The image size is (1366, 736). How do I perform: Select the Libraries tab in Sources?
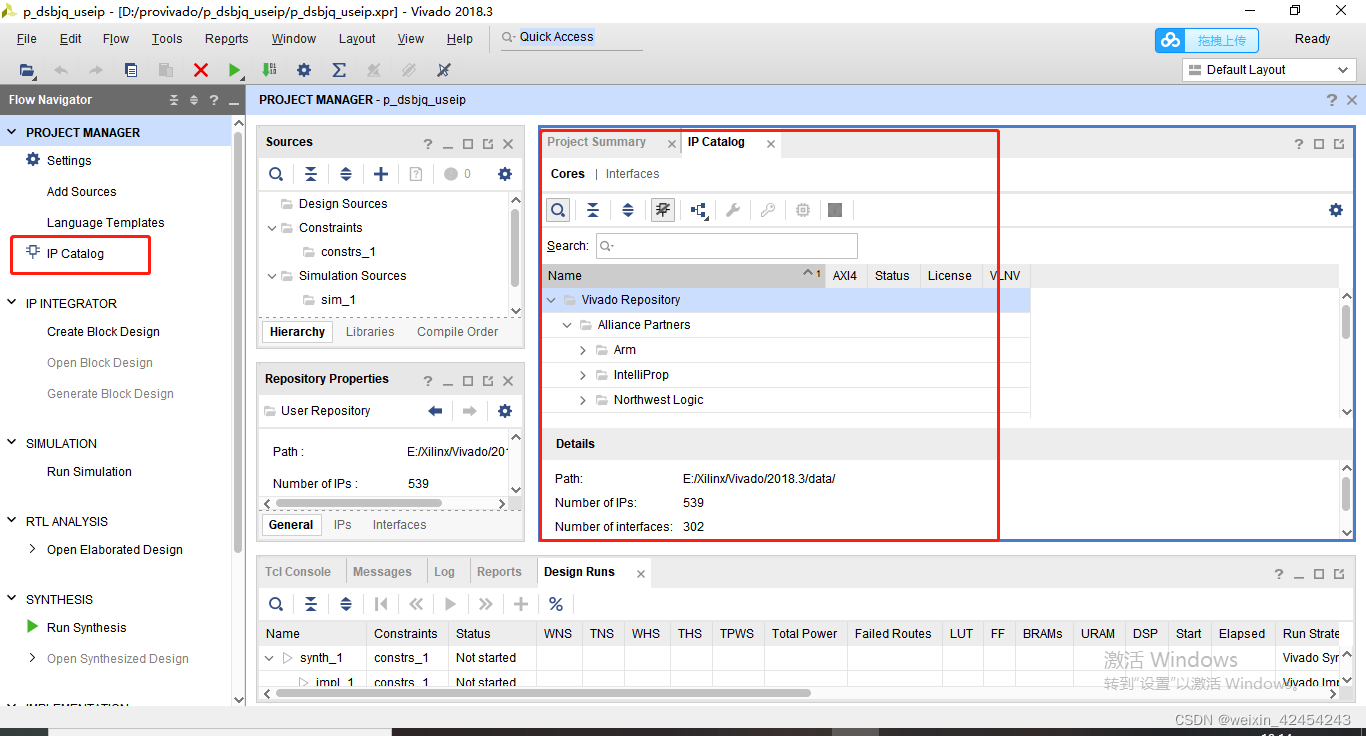pyautogui.click(x=370, y=332)
